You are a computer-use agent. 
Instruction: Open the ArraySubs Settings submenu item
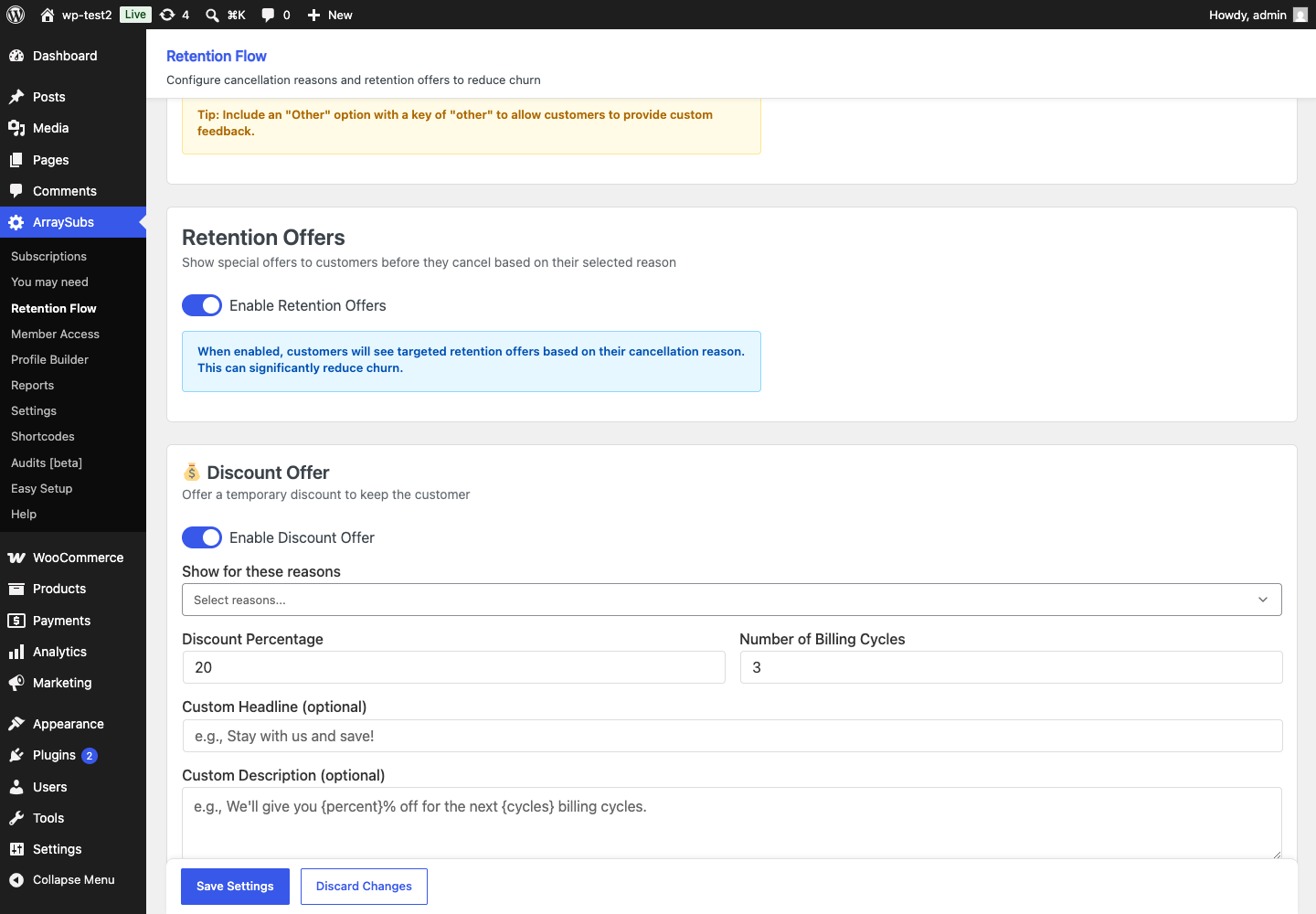[x=34, y=411]
